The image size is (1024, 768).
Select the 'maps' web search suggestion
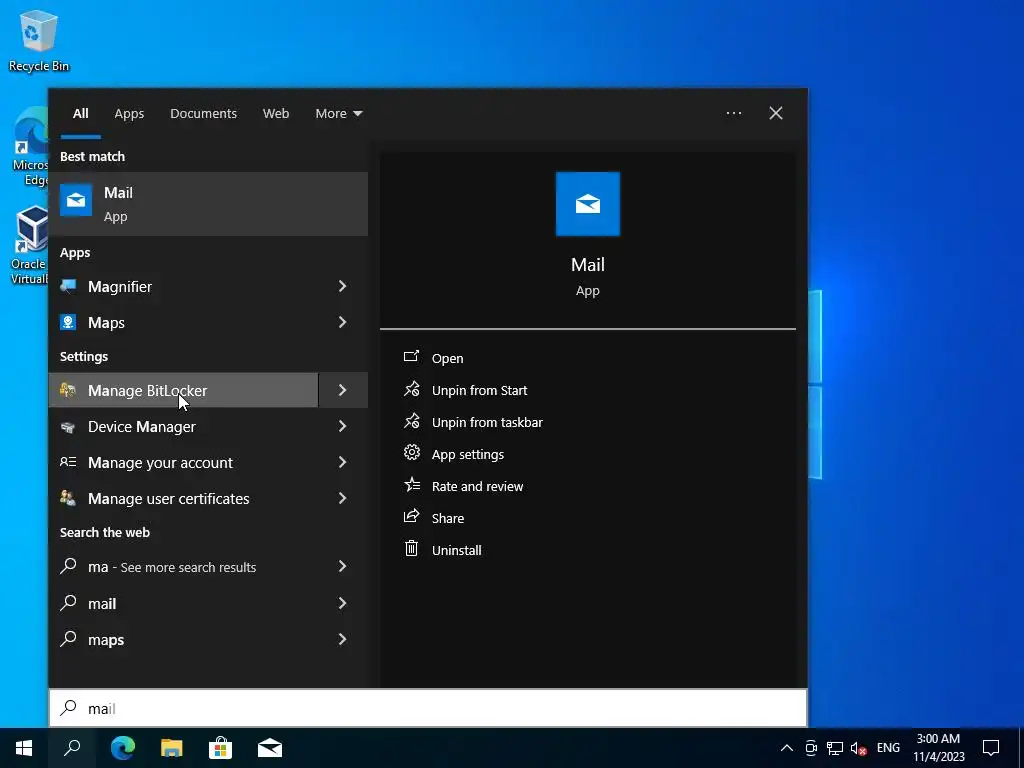pos(184,639)
